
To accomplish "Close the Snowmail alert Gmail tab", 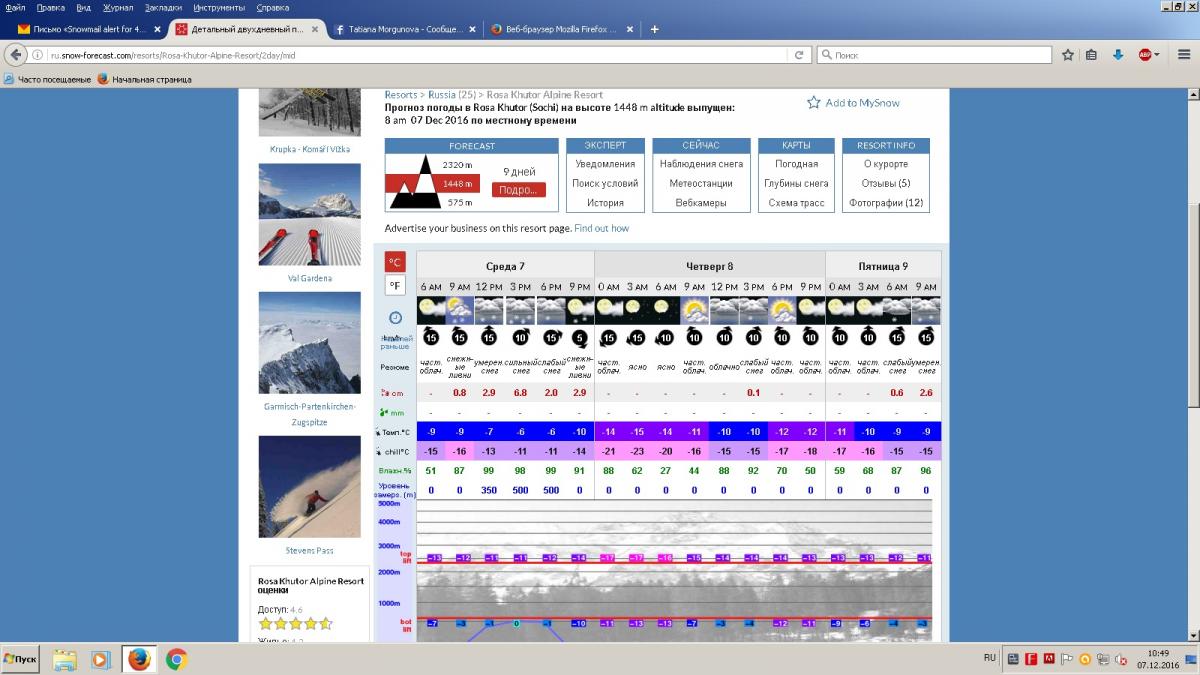I will (x=156, y=29).
